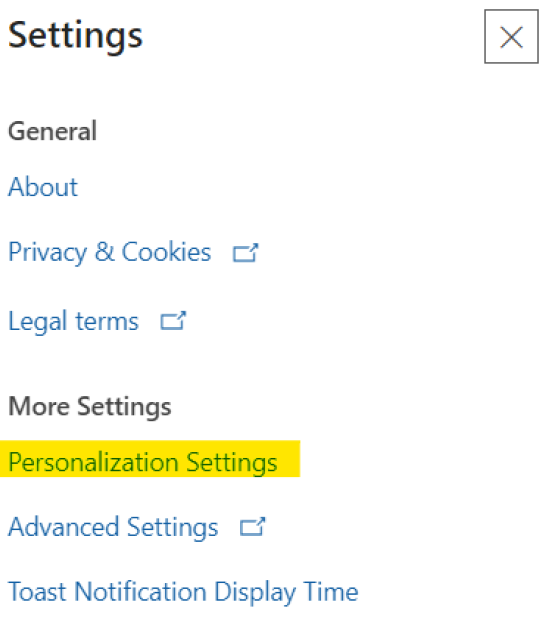The width and height of the screenshot is (539, 628).
Task: Click the word Advanced in Advanced Settings
Action: coord(64,527)
